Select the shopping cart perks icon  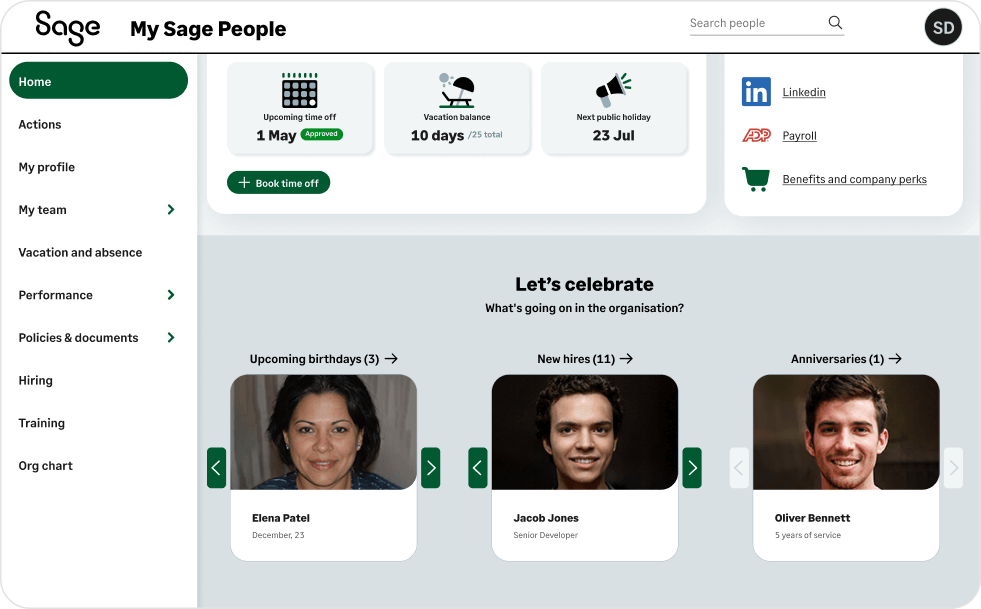(757, 178)
